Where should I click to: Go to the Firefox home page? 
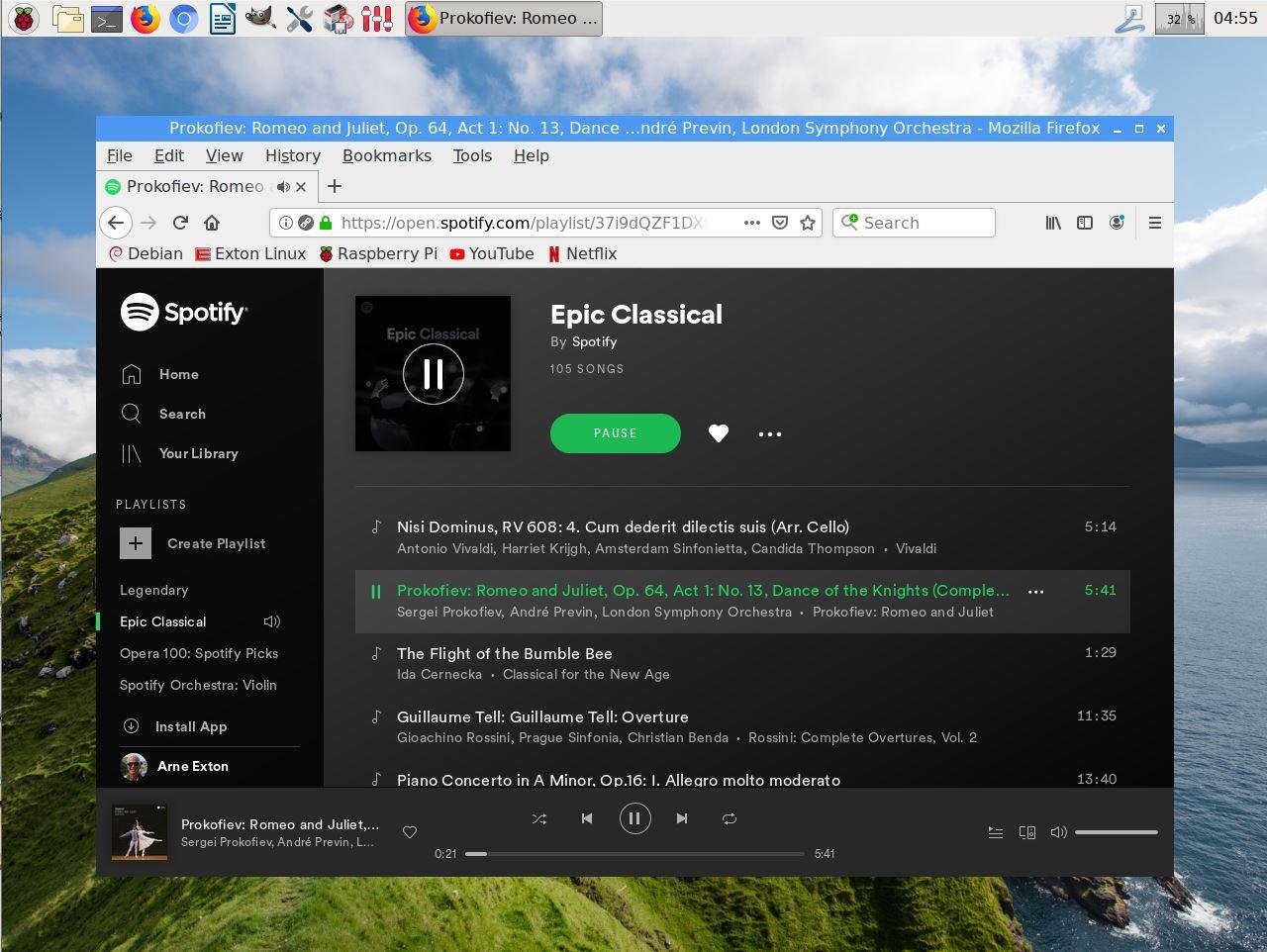click(x=212, y=223)
